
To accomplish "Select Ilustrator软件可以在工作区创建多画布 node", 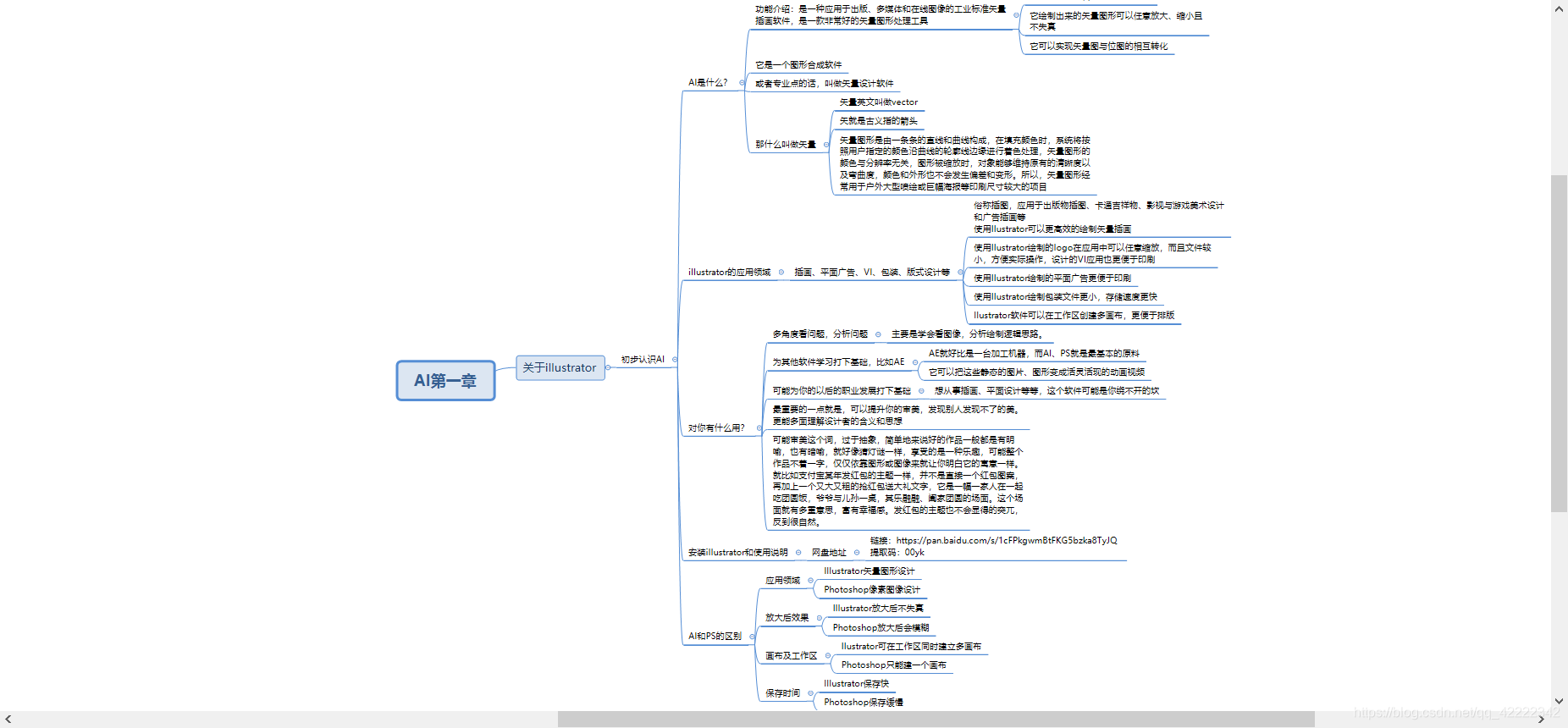I will pos(1074,316).
